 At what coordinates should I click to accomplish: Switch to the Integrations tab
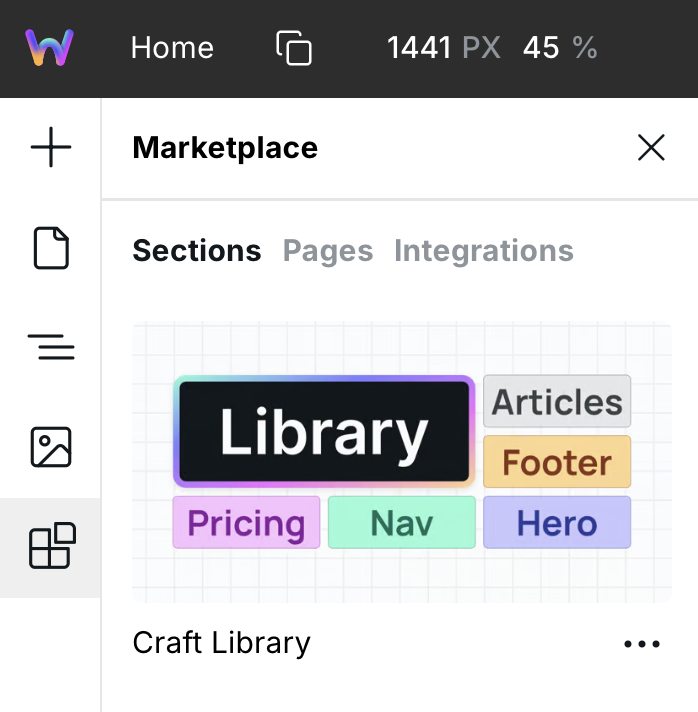point(483,251)
